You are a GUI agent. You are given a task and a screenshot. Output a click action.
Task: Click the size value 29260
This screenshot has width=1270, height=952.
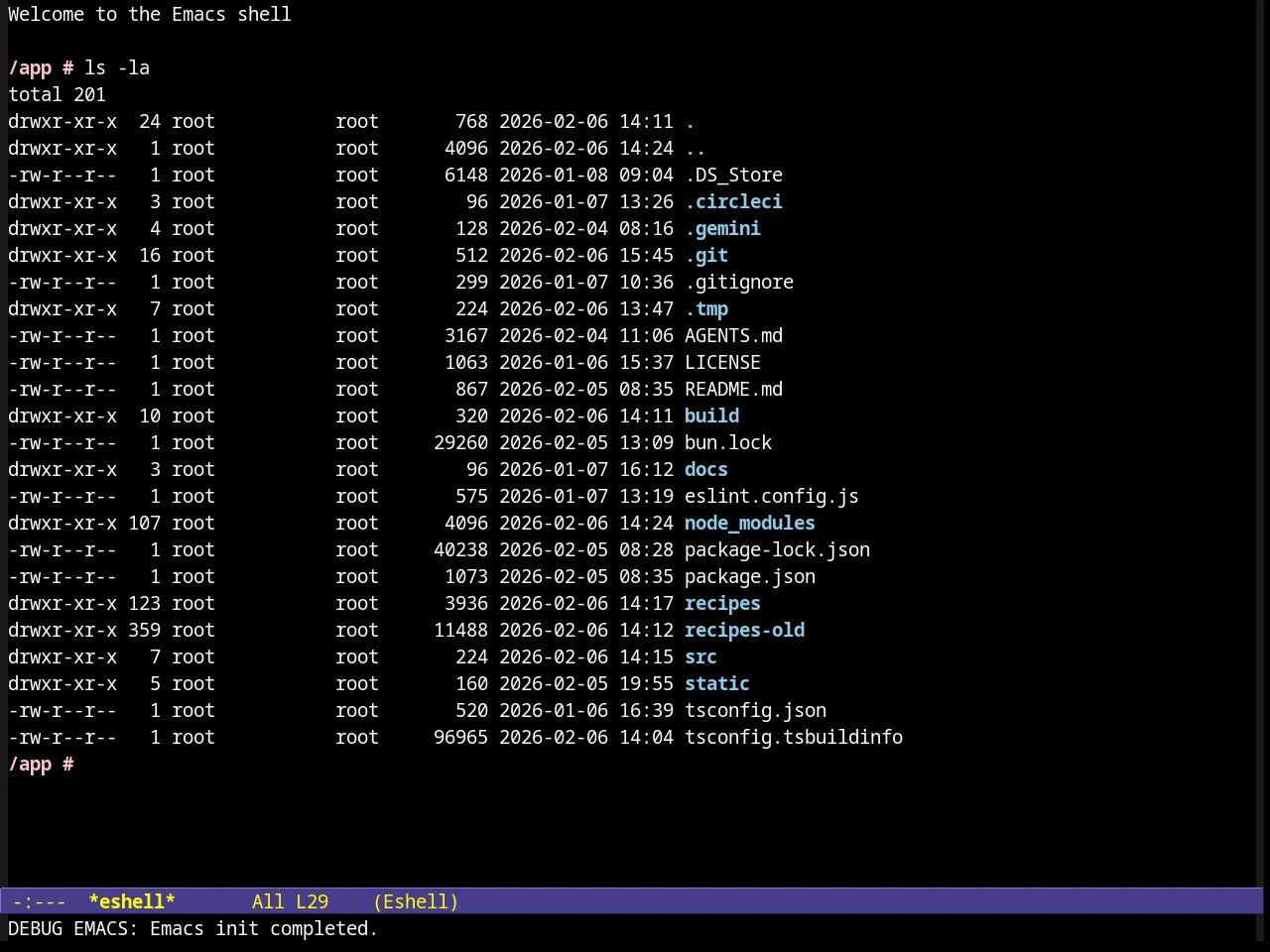[x=460, y=442]
